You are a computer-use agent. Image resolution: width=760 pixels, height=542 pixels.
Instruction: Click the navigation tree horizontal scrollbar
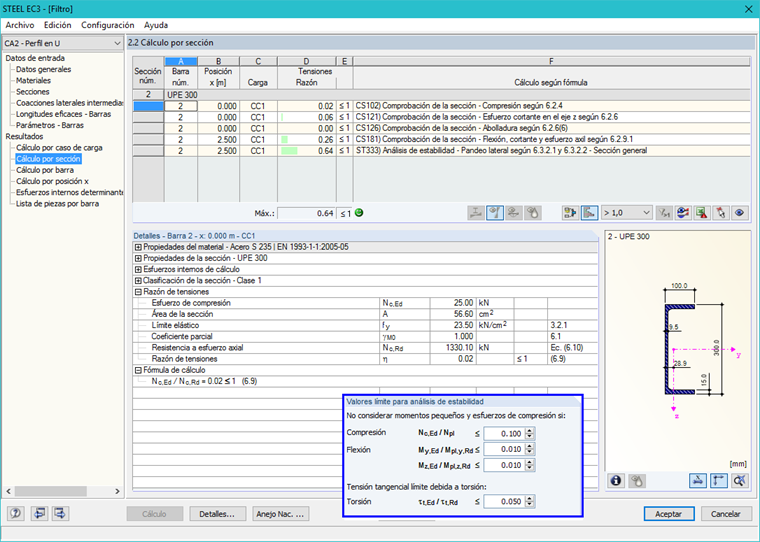click(x=50, y=491)
